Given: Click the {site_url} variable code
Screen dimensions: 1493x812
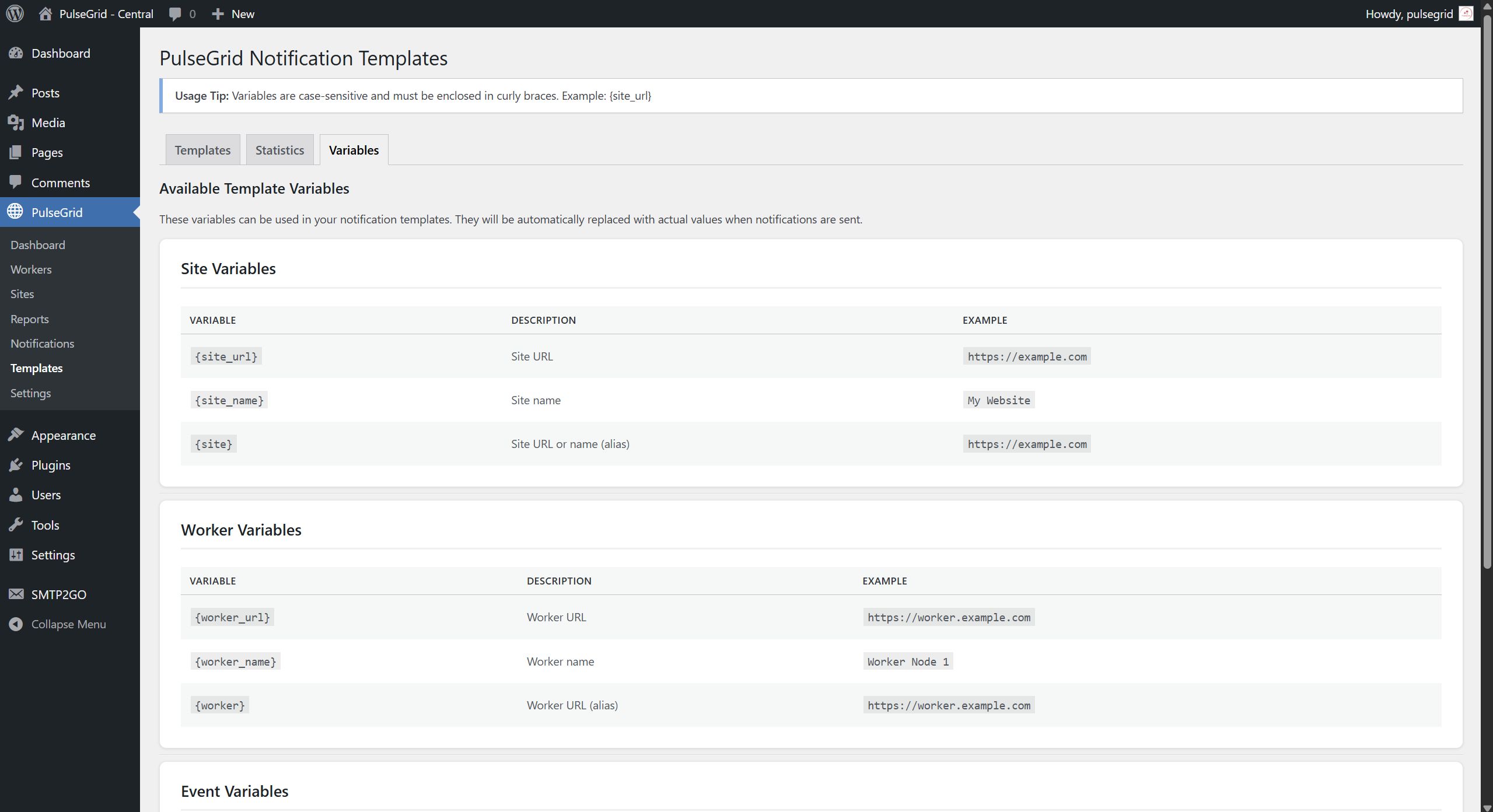Looking at the screenshot, I should [226, 356].
